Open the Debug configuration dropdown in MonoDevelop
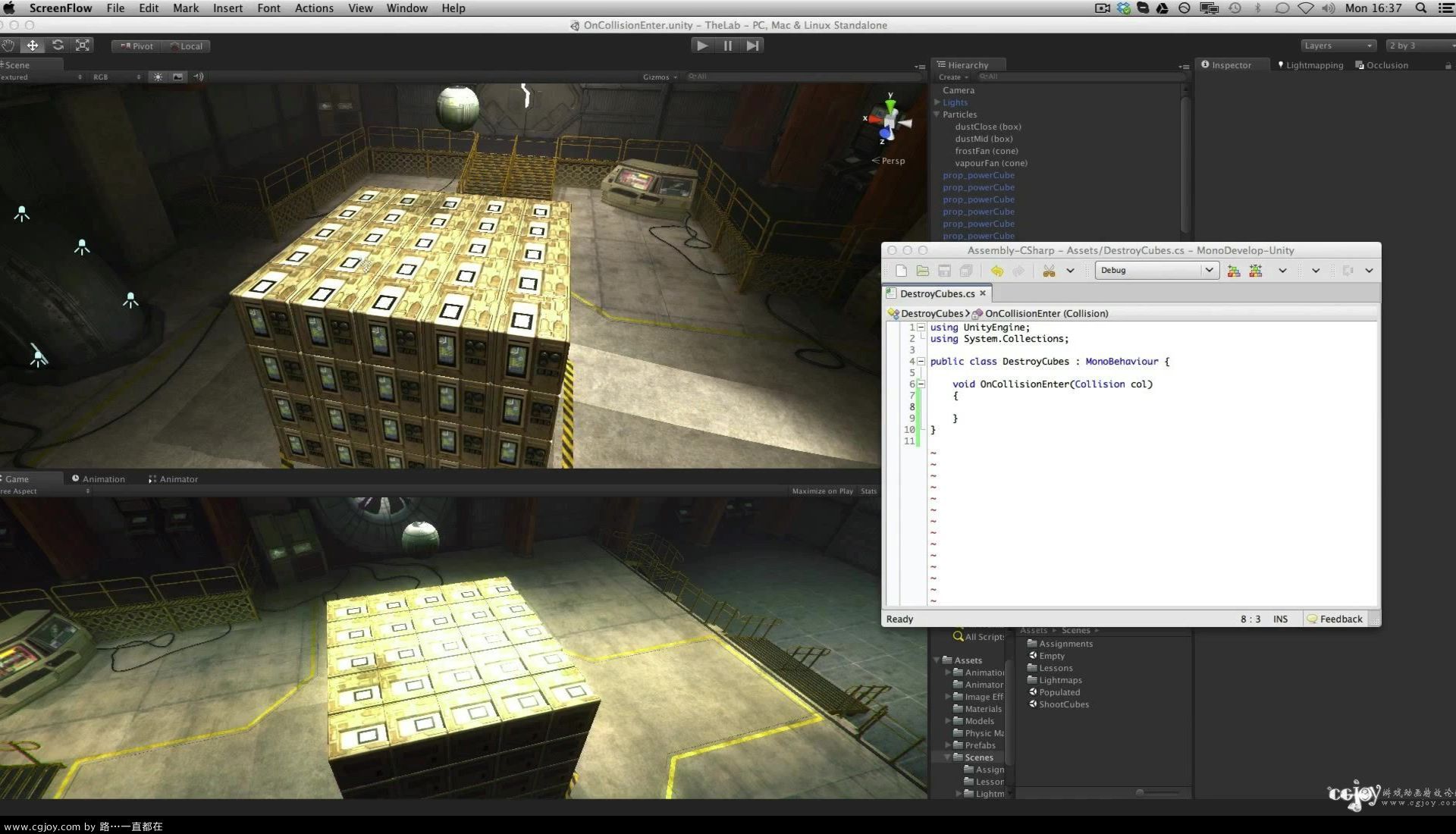The height and width of the screenshot is (834, 1456). [1155, 270]
